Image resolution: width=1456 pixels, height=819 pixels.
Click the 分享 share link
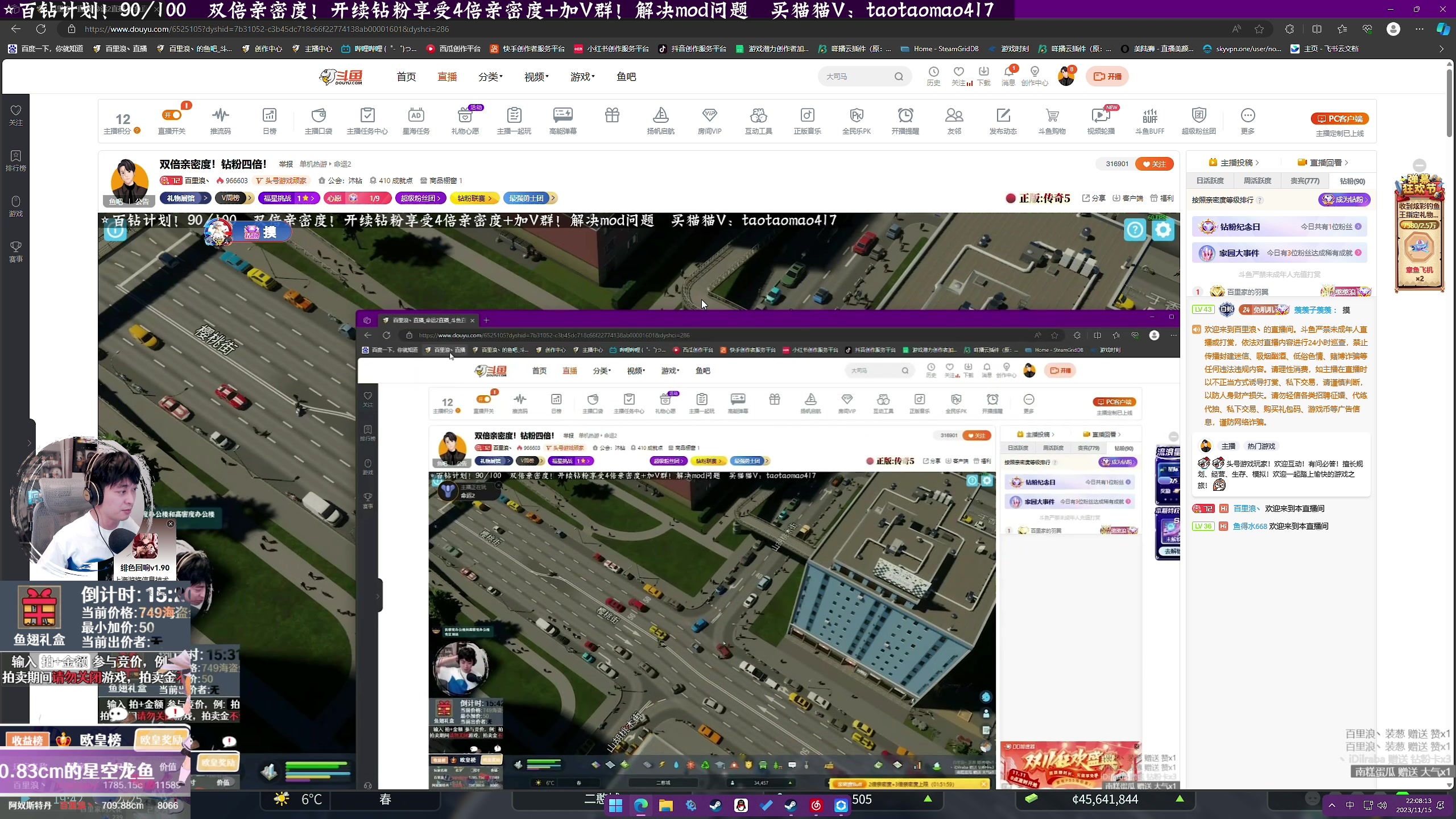[x=1094, y=198]
